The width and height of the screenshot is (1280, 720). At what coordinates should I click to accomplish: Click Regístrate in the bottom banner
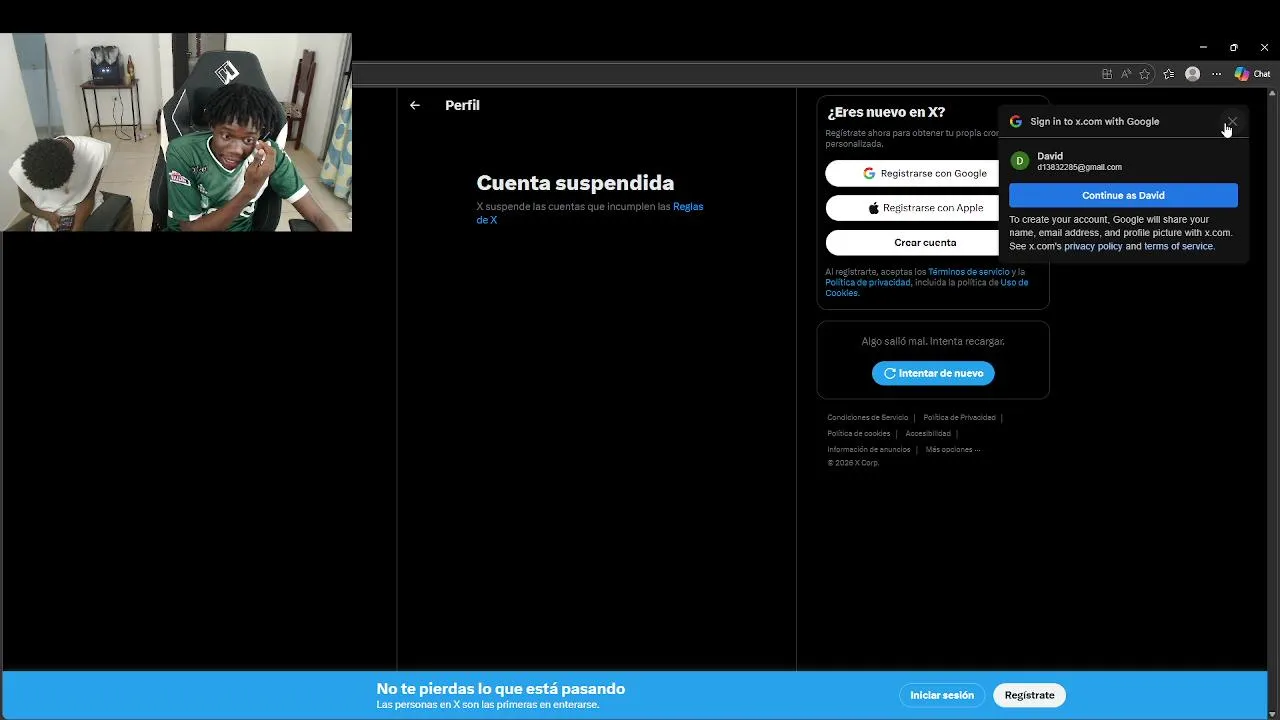pyautogui.click(x=1029, y=695)
